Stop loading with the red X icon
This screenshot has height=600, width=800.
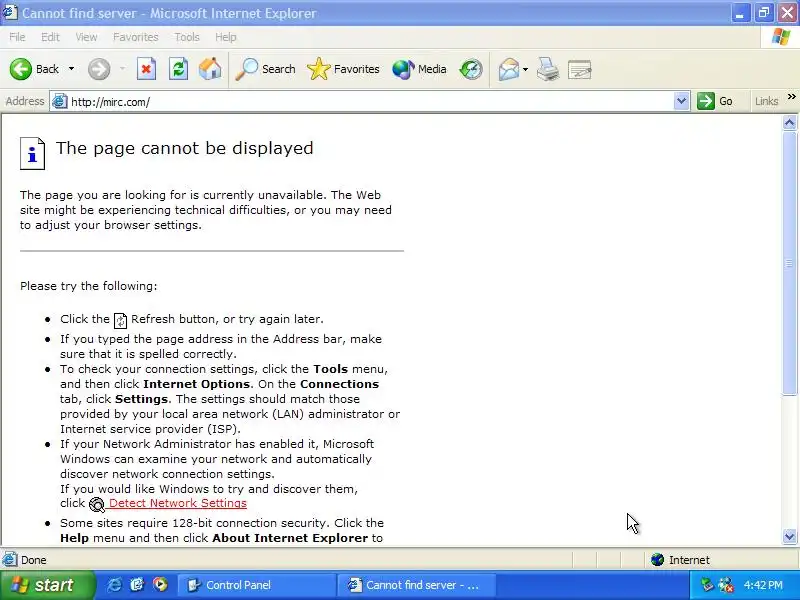pyautogui.click(x=146, y=69)
